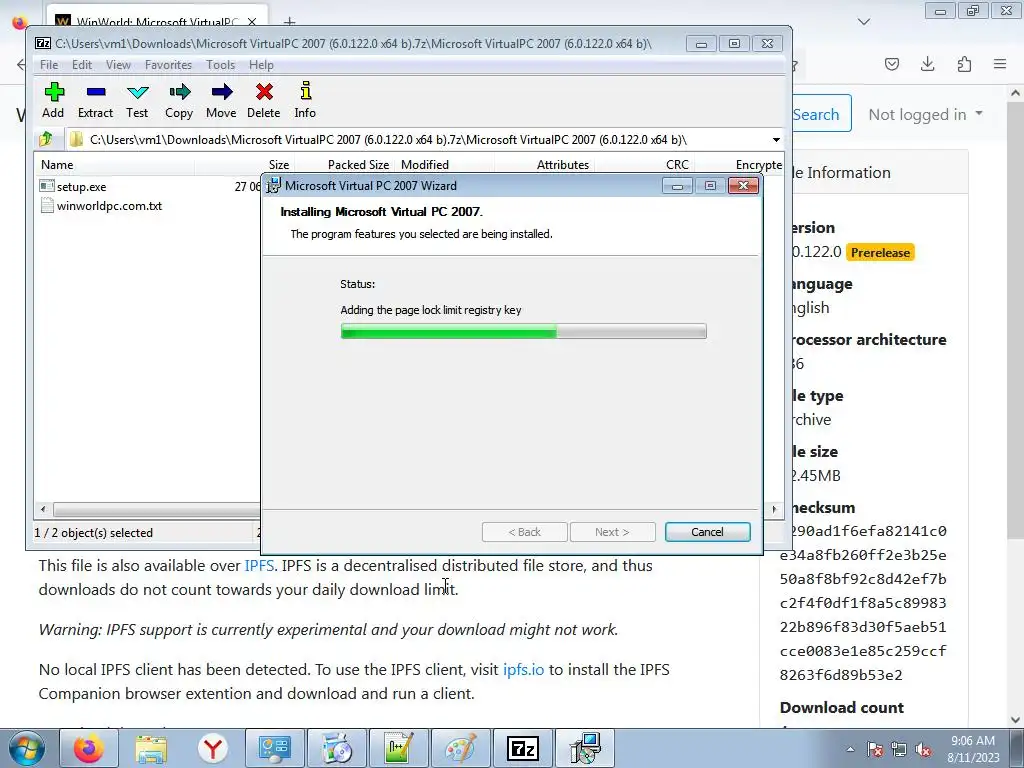Click the Firefox taskbar icon
Image resolution: width=1024 pixels, height=768 pixels.
[89, 748]
